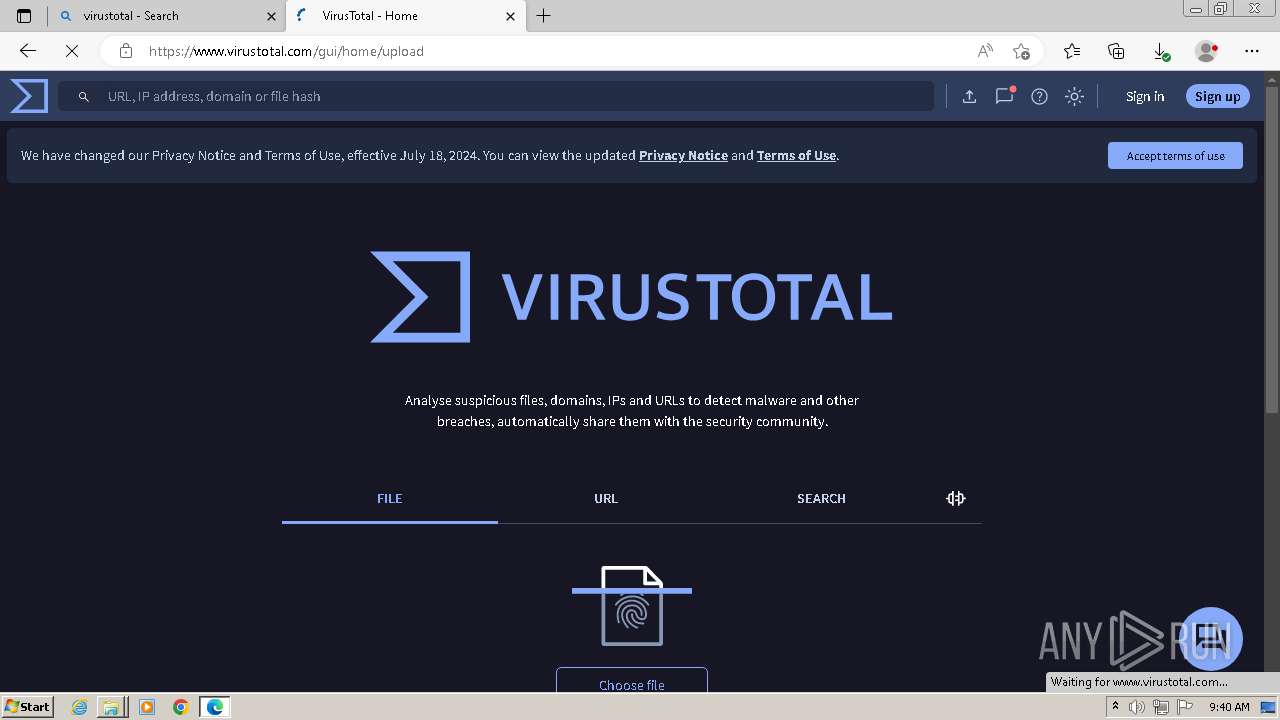The image size is (1280, 720).
Task: Click the file fingerprint upload icon
Action: coord(632,606)
